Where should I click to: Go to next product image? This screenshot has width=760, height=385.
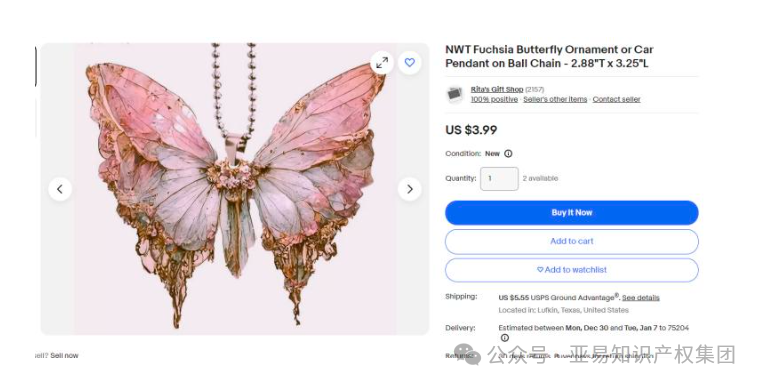(410, 189)
